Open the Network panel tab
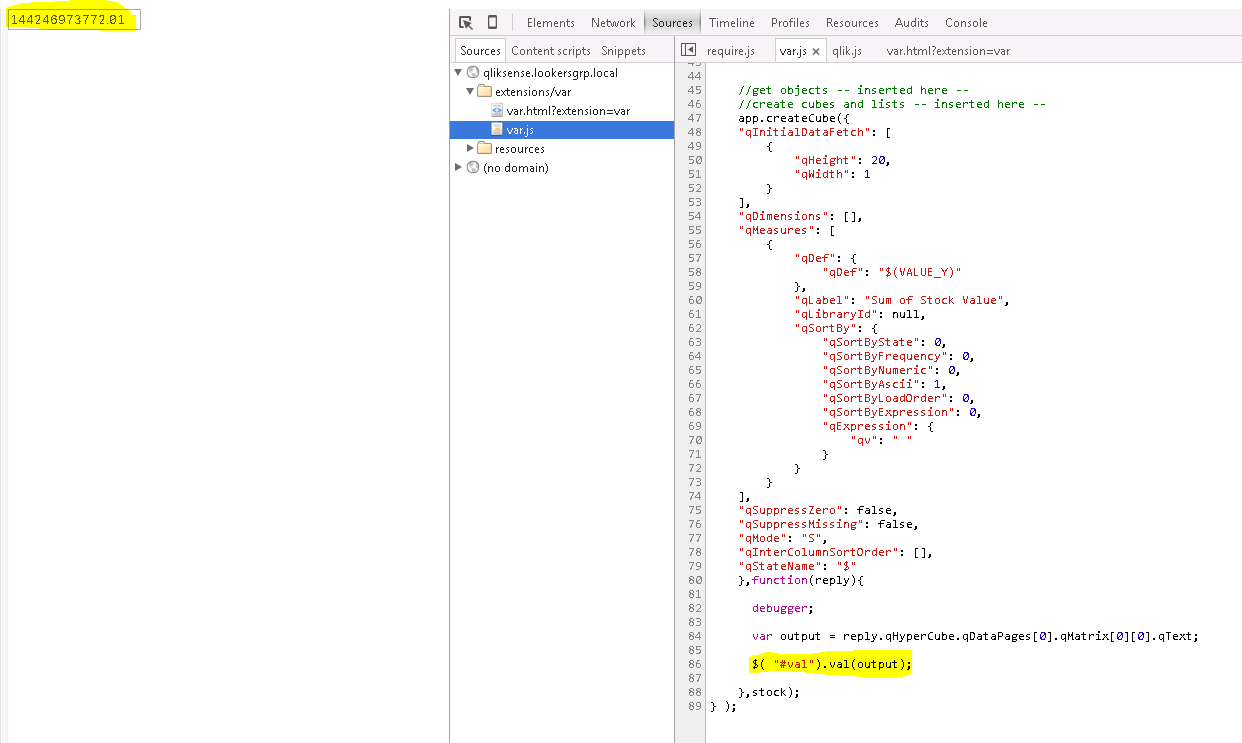The image size is (1242, 743). pyautogui.click(x=613, y=23)
